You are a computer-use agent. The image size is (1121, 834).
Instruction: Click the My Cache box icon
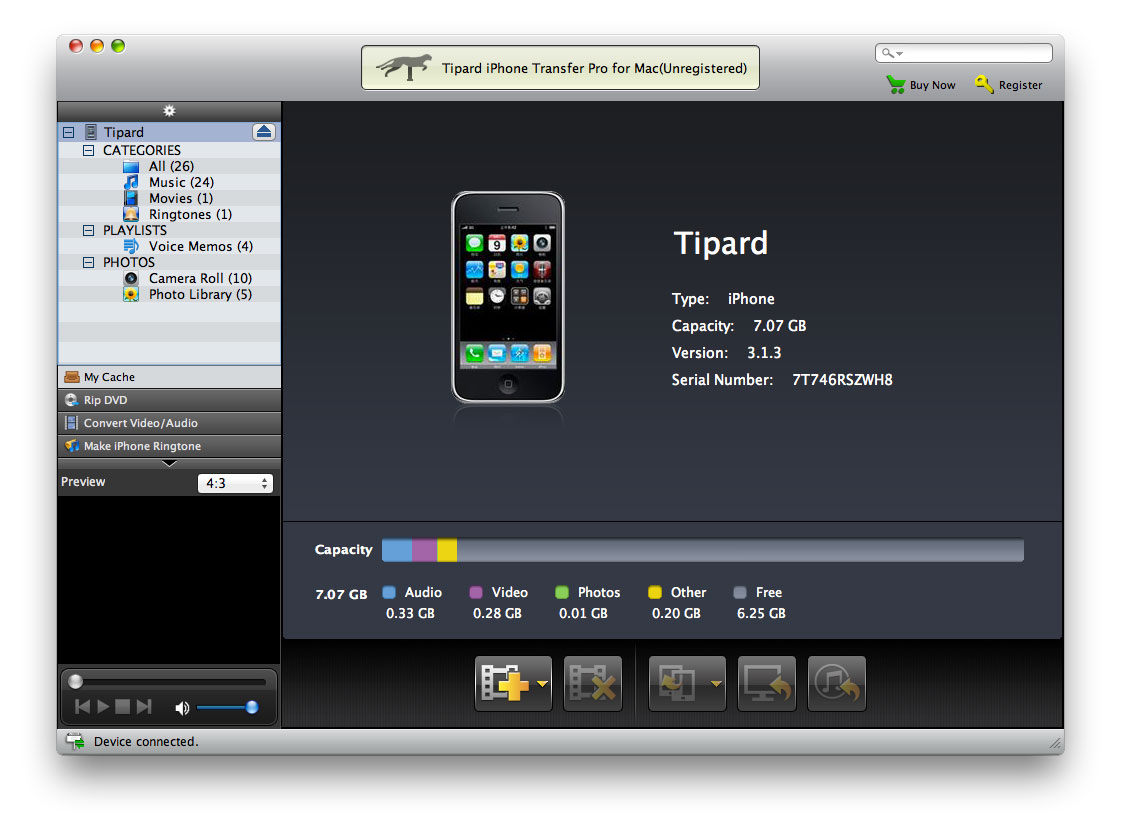71,377
